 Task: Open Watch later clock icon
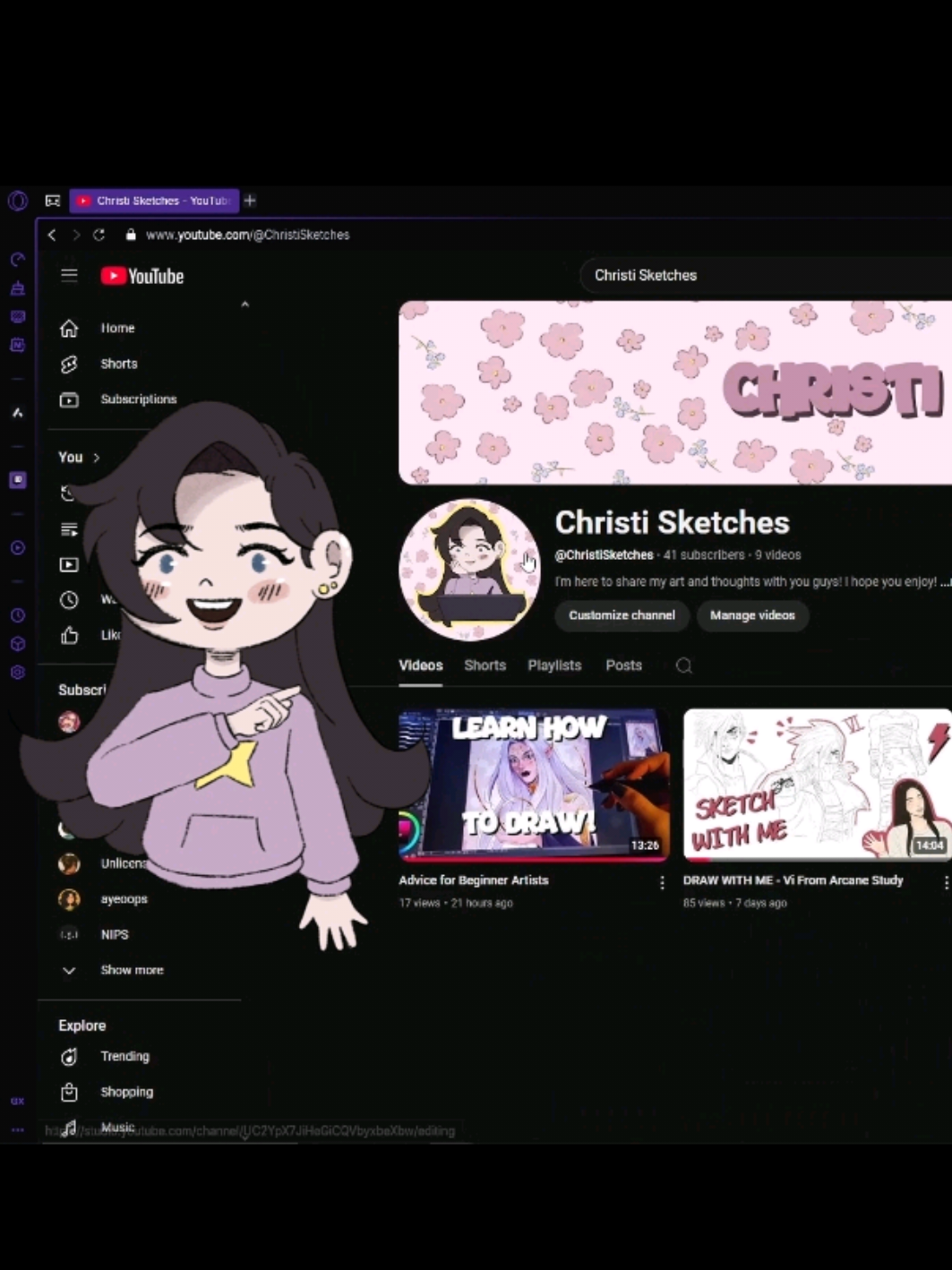(x=69, y=600)
